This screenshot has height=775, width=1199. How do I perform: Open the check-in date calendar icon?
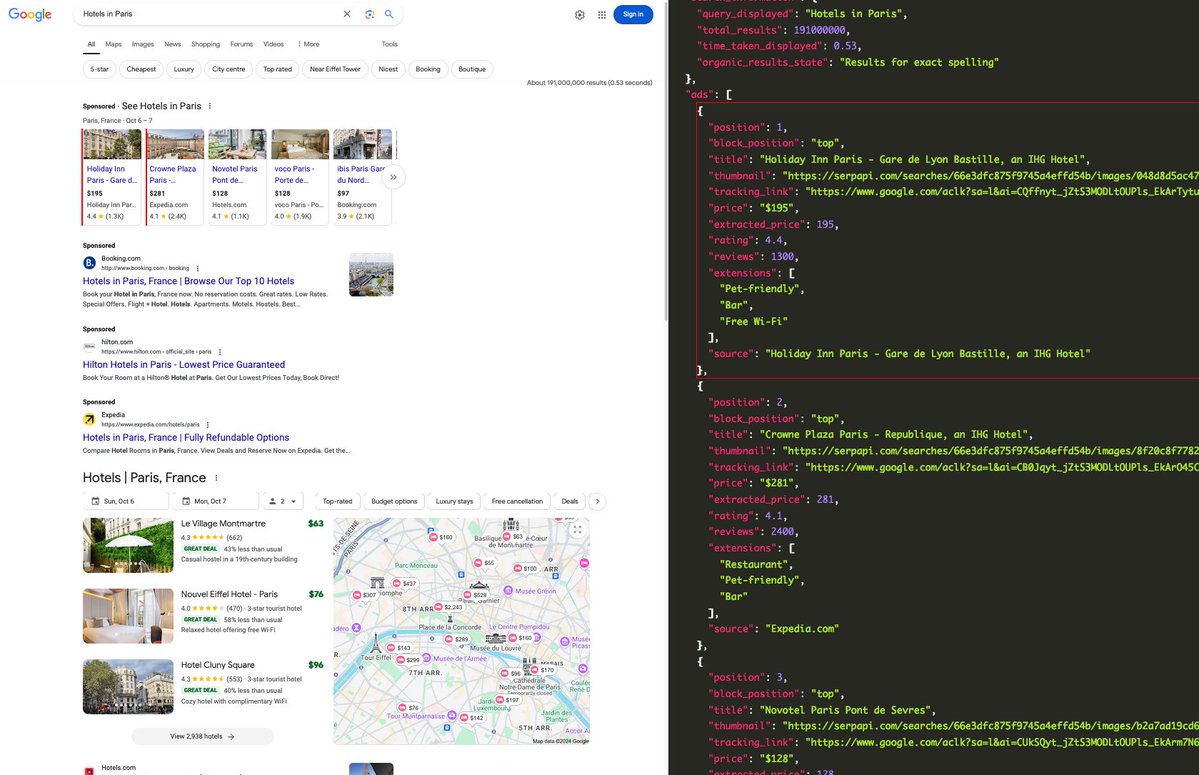pos(95,501)
